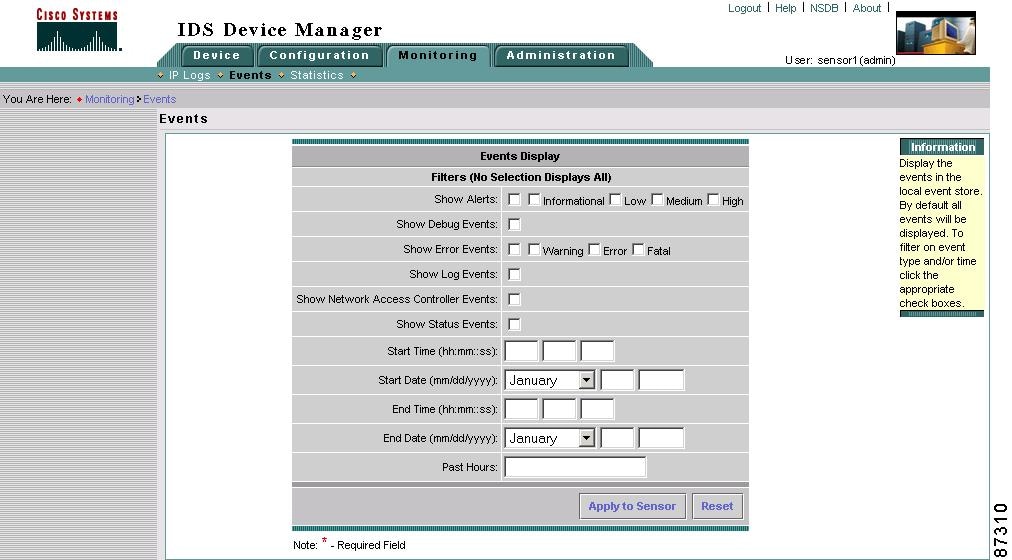Click the Apply to Sensor button
Viewport: 1012px width, 560px height.
[x=632, y=506]
